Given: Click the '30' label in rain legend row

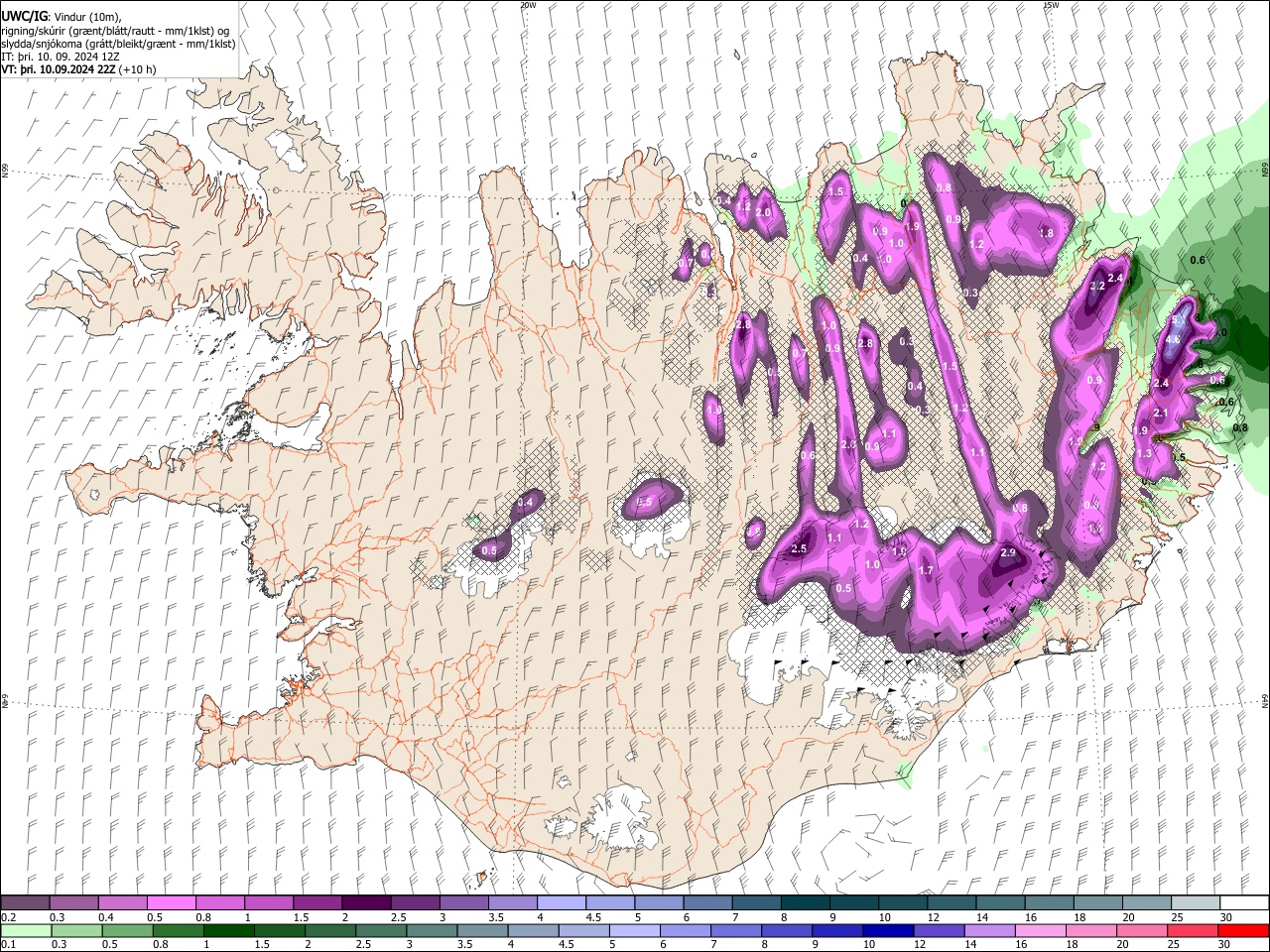Looking at the screenshot, I should (x=1226, y=944).
